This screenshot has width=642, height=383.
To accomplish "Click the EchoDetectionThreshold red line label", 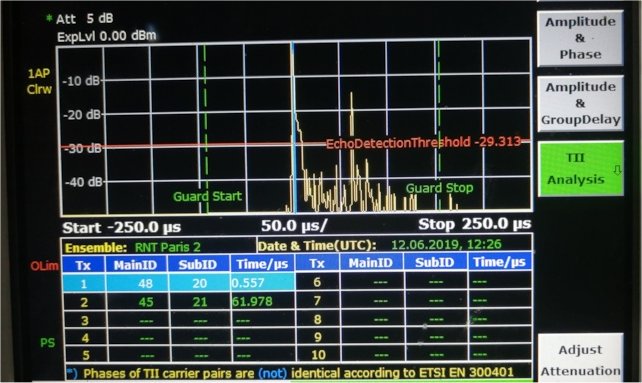I will 423,143.
